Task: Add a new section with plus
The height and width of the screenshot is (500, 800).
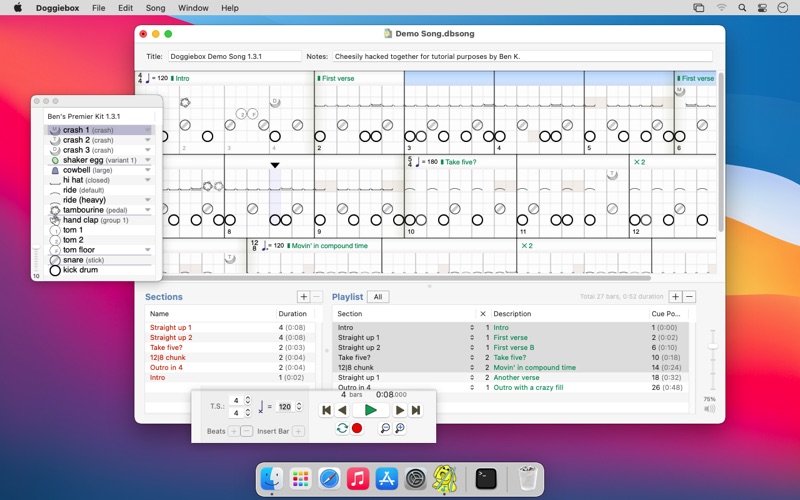Action: (304, 297)
